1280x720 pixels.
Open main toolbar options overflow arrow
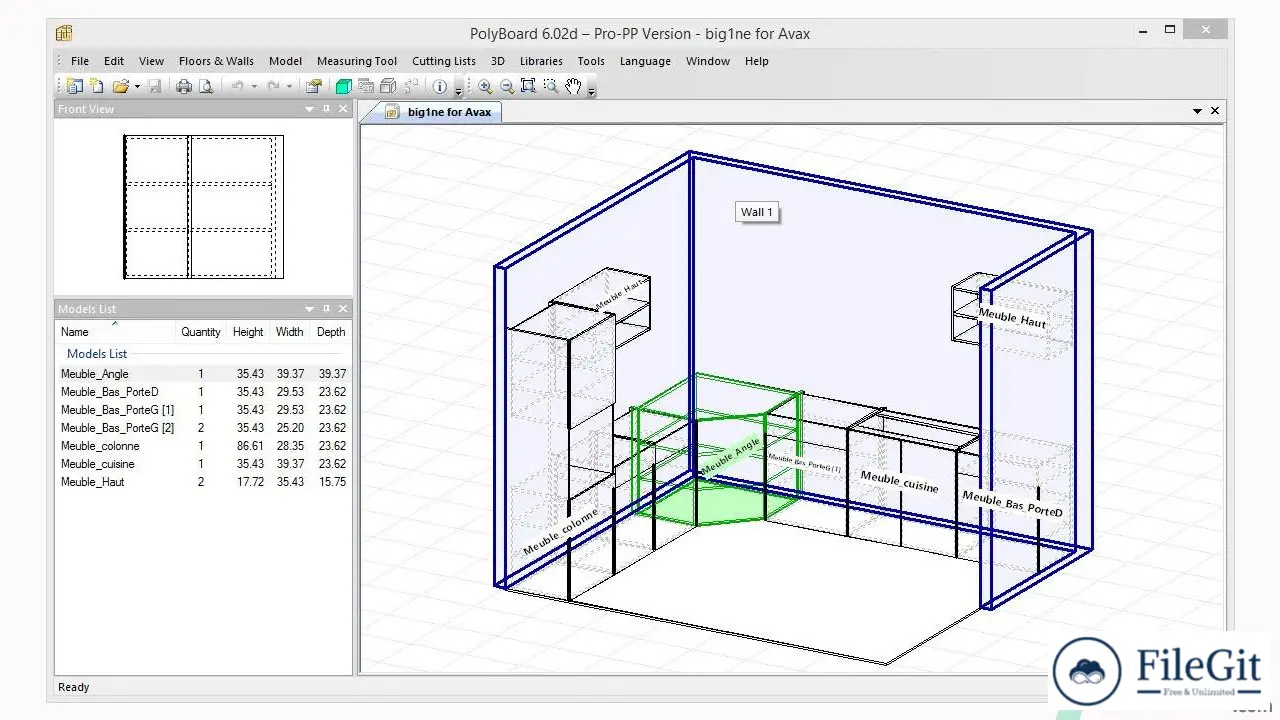[458, 90]
